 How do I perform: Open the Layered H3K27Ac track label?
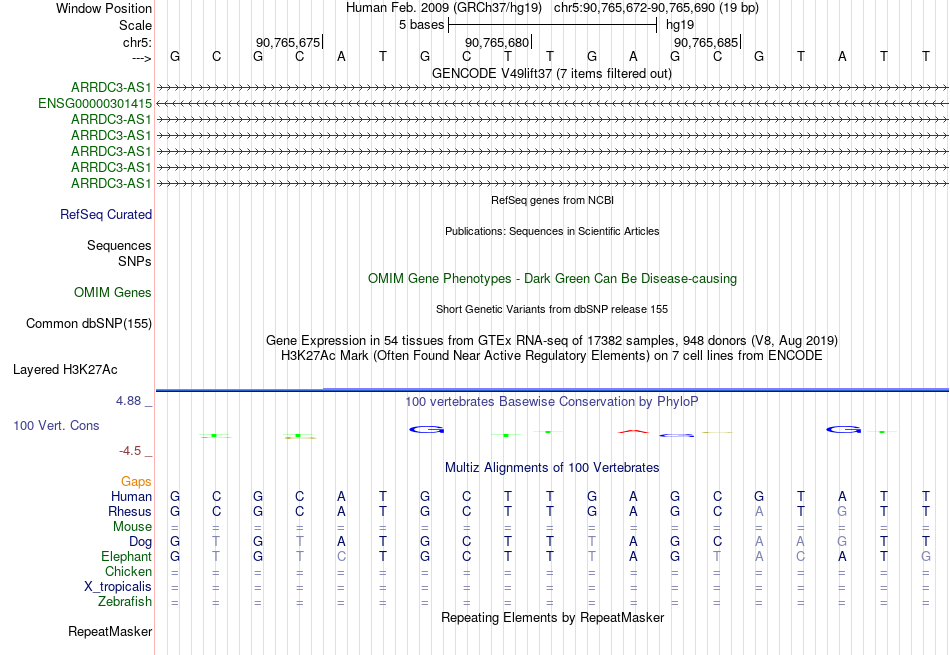point(65,370)
